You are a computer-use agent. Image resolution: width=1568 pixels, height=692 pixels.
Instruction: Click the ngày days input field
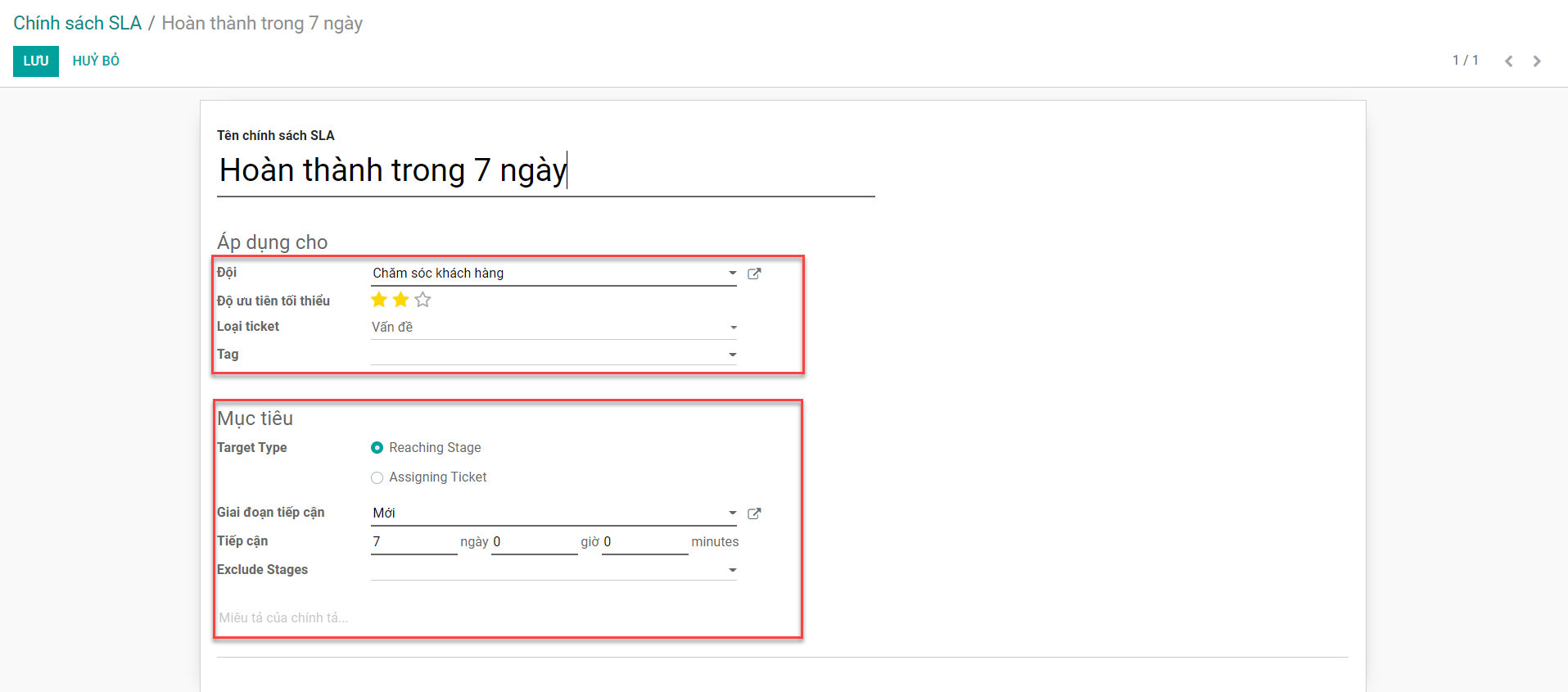coord(413,542)
